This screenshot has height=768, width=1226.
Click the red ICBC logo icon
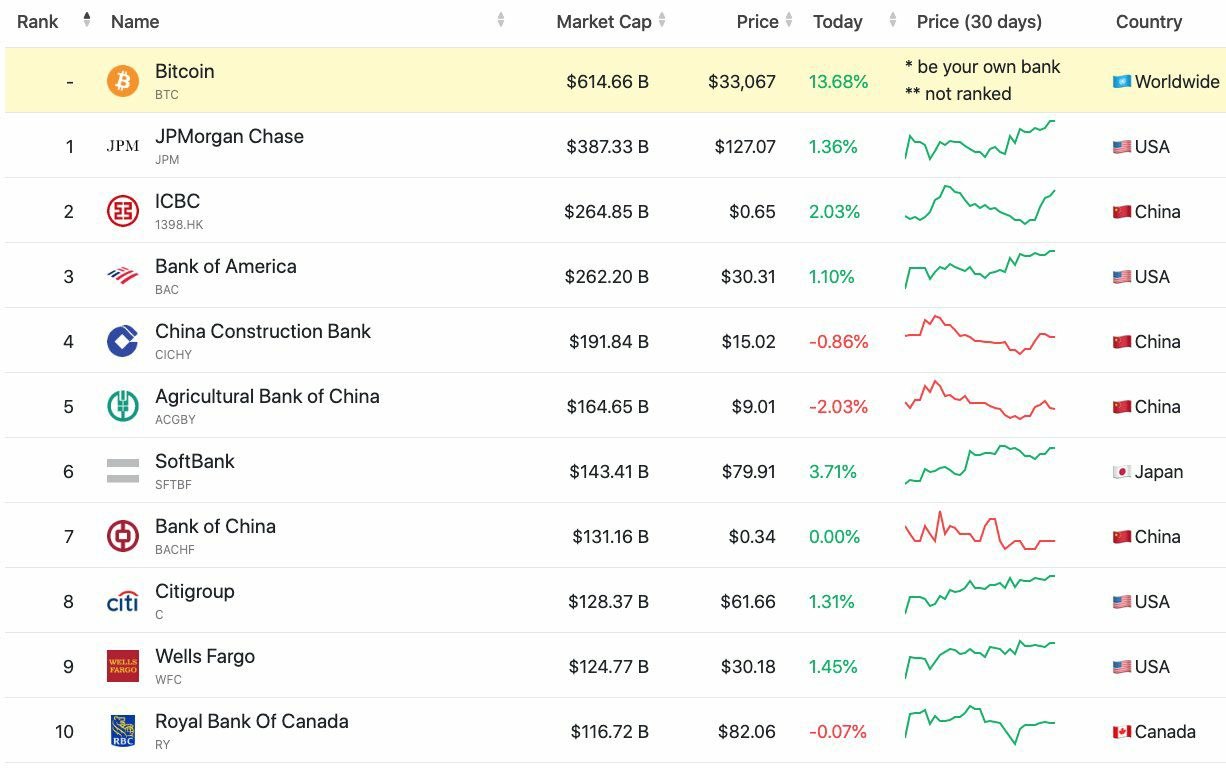123,211
